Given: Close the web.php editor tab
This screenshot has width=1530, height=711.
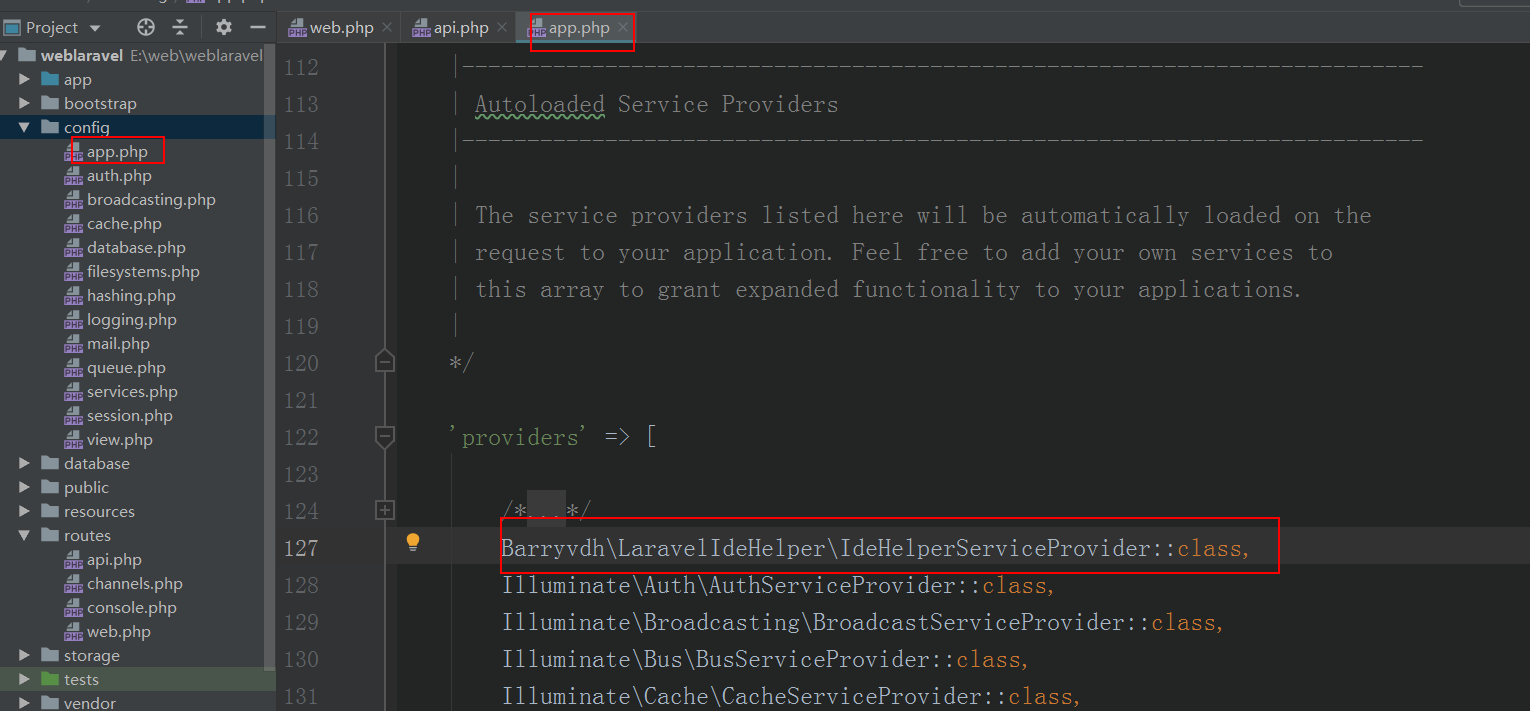Looking at the screenshot, I should pyautogui.click(x=387, y=28).
